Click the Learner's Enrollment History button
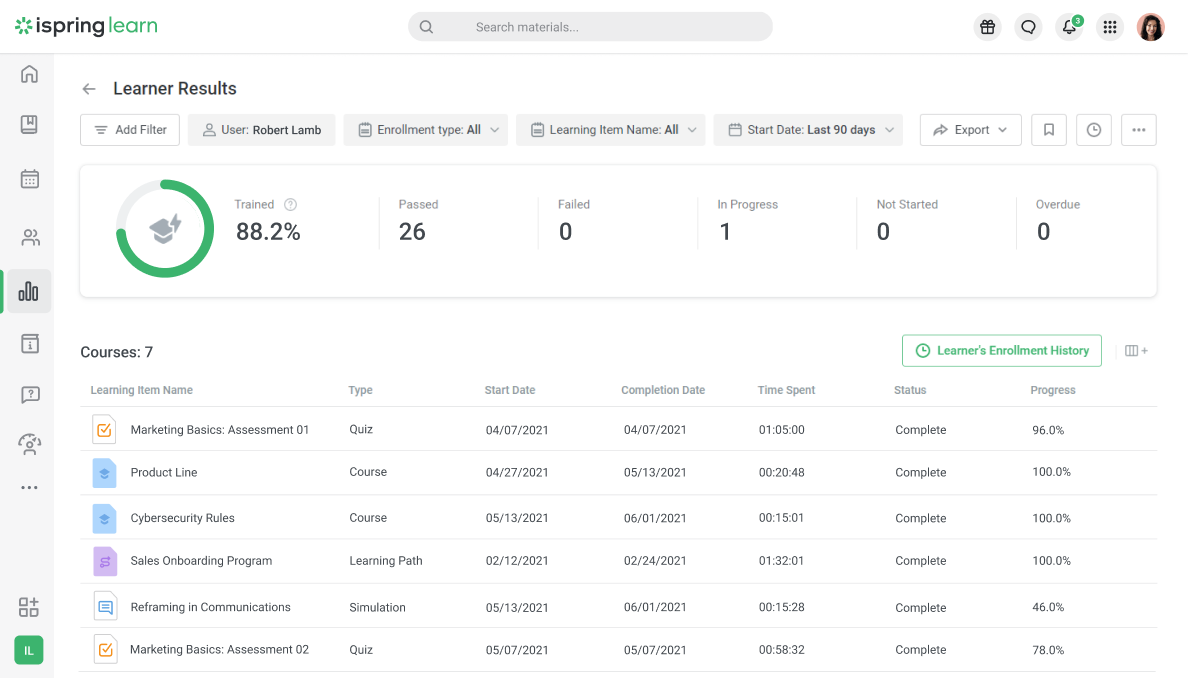1188x678 pixels. pyautogui.click(x=1001, y=350)
